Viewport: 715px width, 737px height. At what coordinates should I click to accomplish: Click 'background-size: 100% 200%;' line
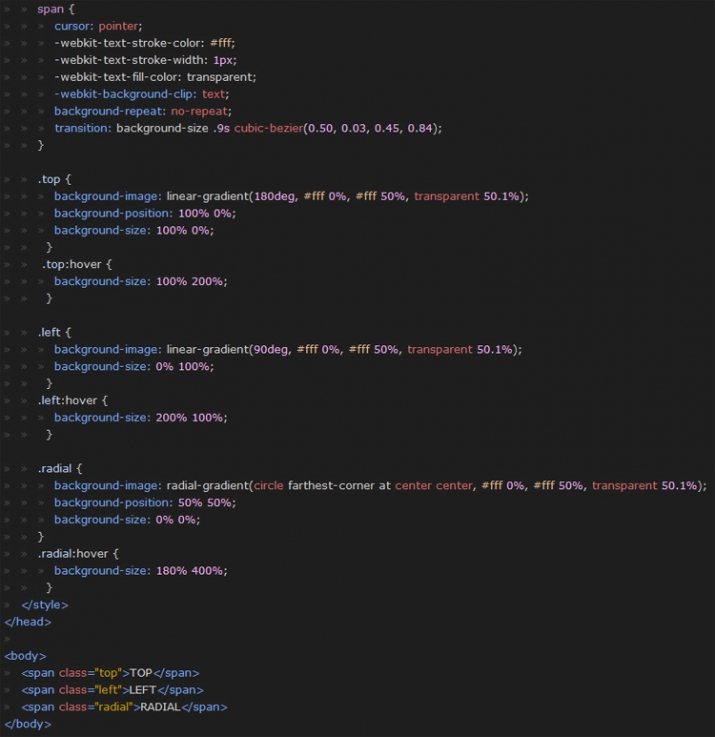(x=141, y=281)
